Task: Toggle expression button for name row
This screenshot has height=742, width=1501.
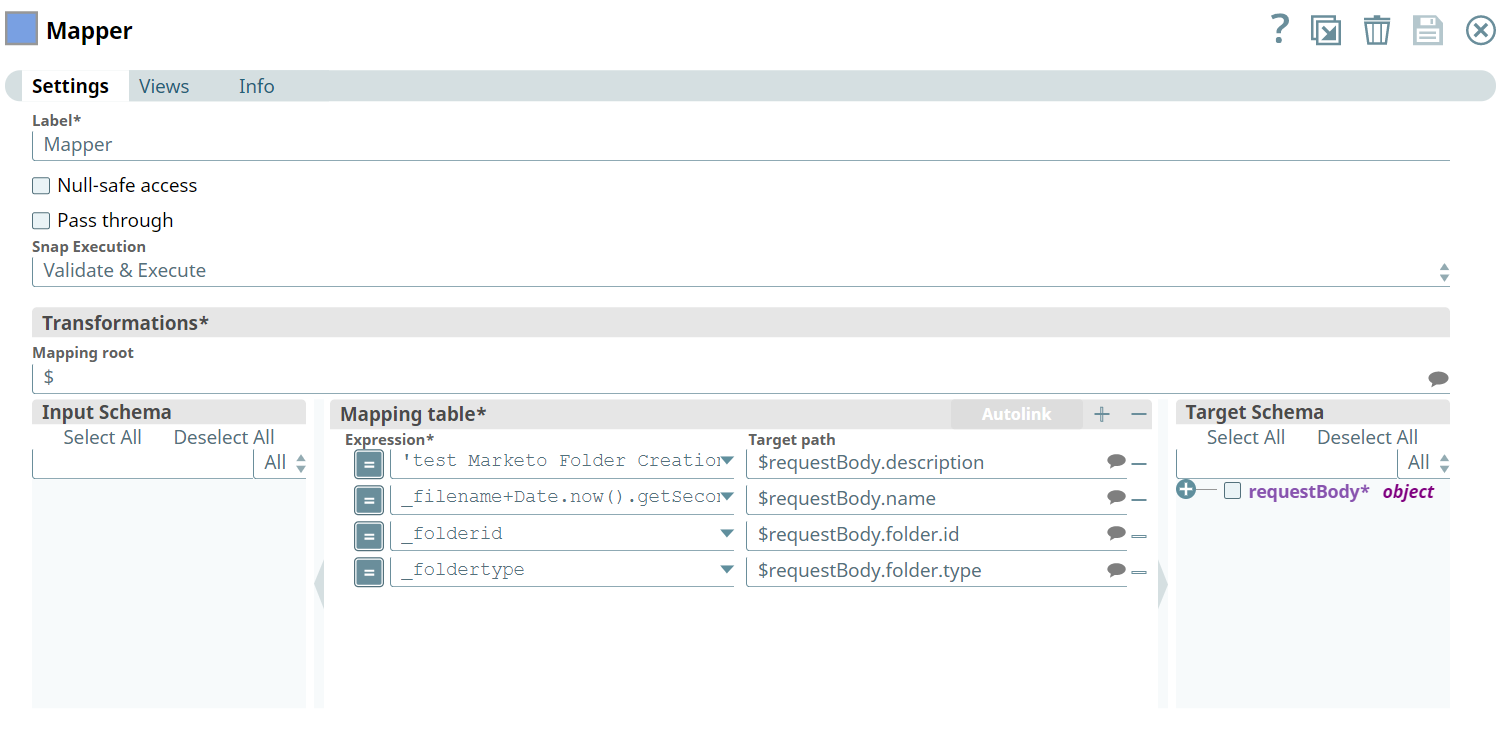Action: pos(369,499)
